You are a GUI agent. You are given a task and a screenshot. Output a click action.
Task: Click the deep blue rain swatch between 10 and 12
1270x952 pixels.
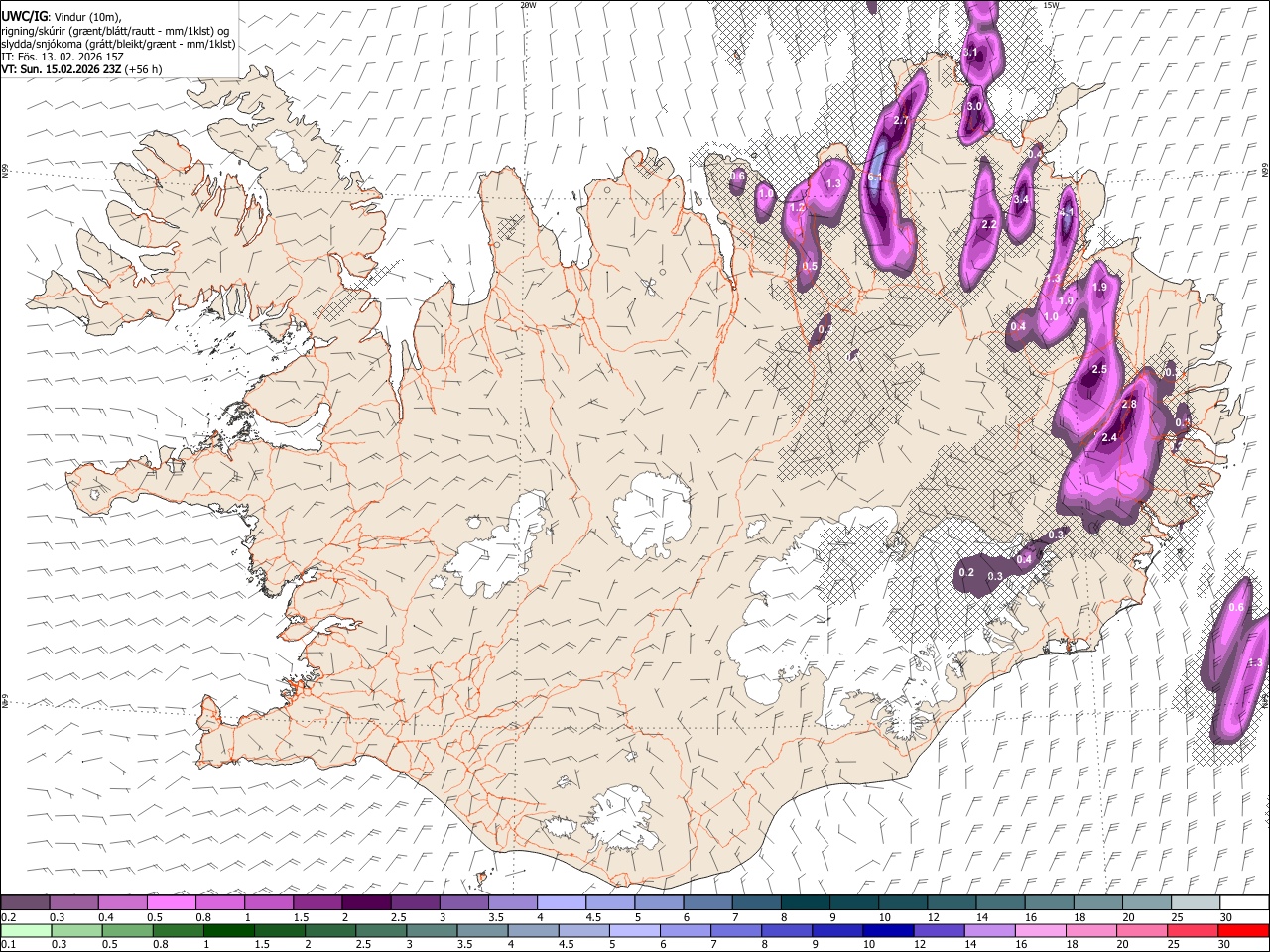point(887,930)
